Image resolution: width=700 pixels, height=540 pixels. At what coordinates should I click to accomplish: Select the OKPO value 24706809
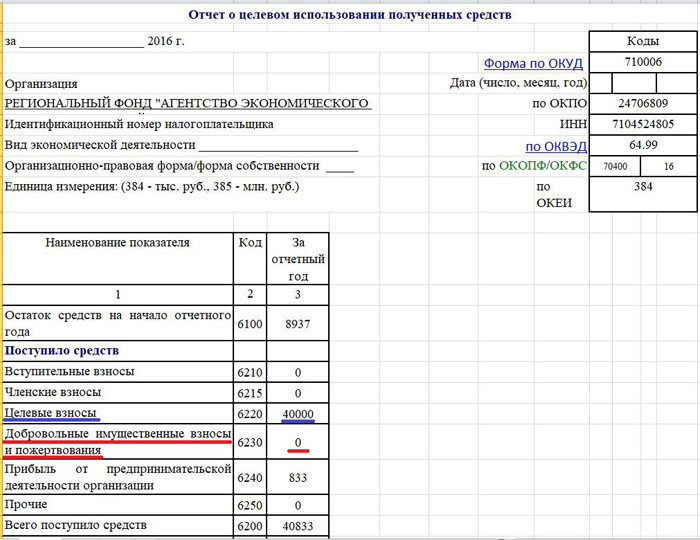[x=643, y=104]
